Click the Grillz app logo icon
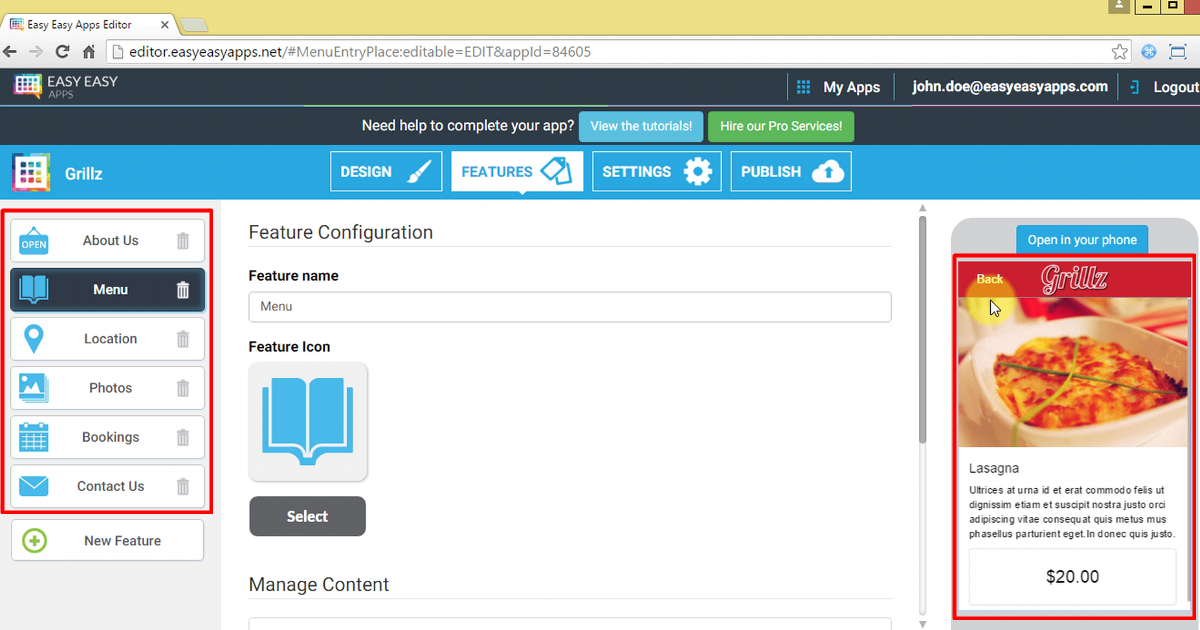1200x630 pixels. click(31, 171)
